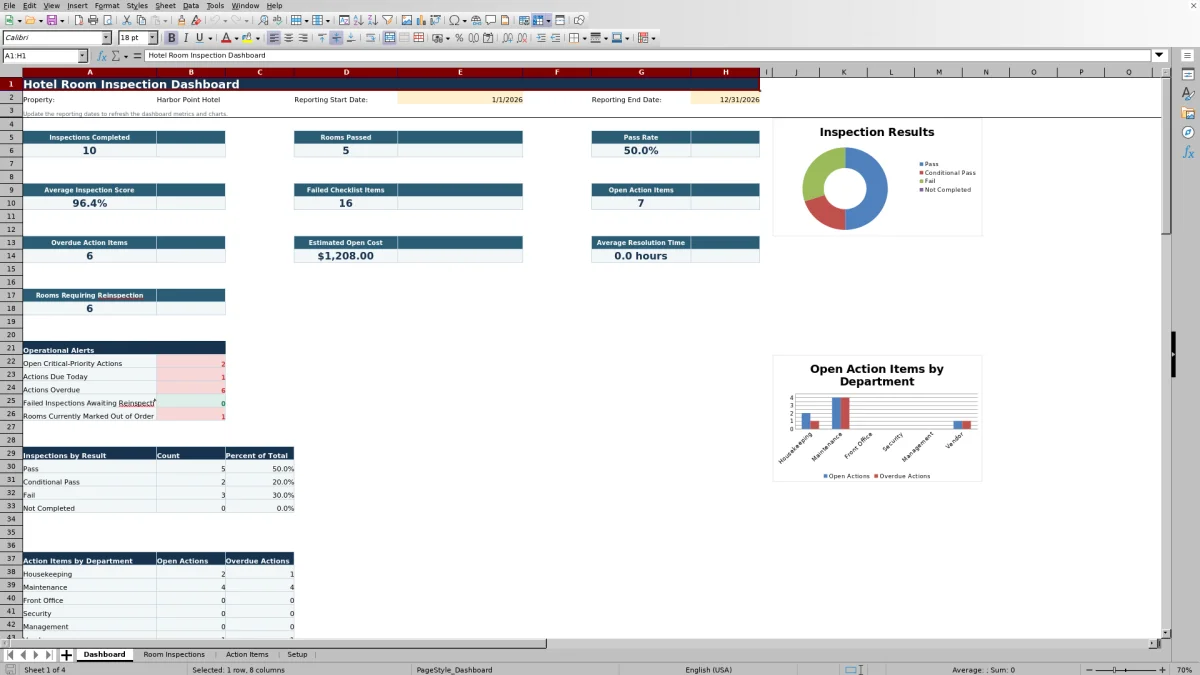Open the Data menu

pyautogui.click(x=190, y=6)
